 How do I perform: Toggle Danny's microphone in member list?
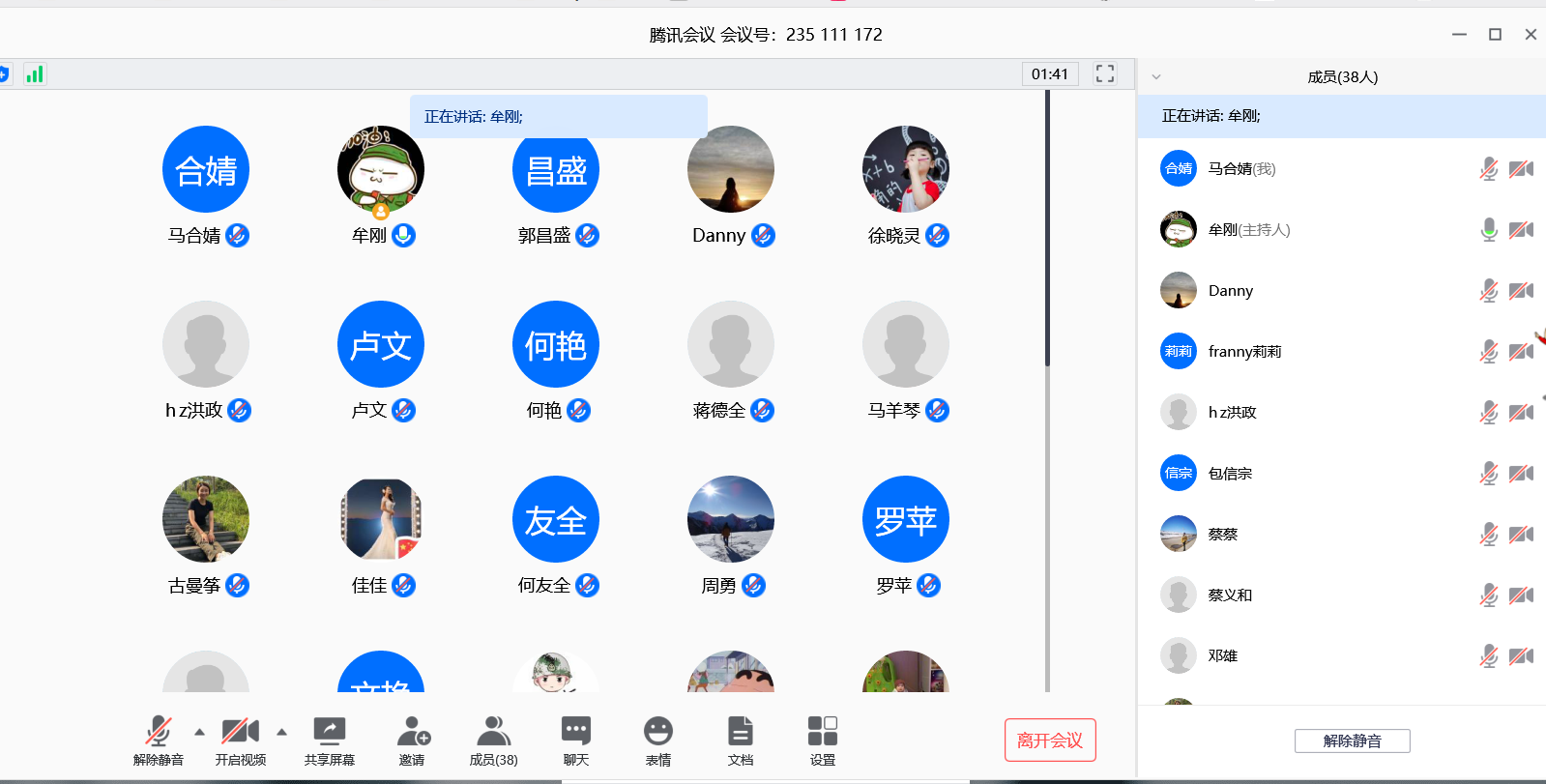(1488, 291)
